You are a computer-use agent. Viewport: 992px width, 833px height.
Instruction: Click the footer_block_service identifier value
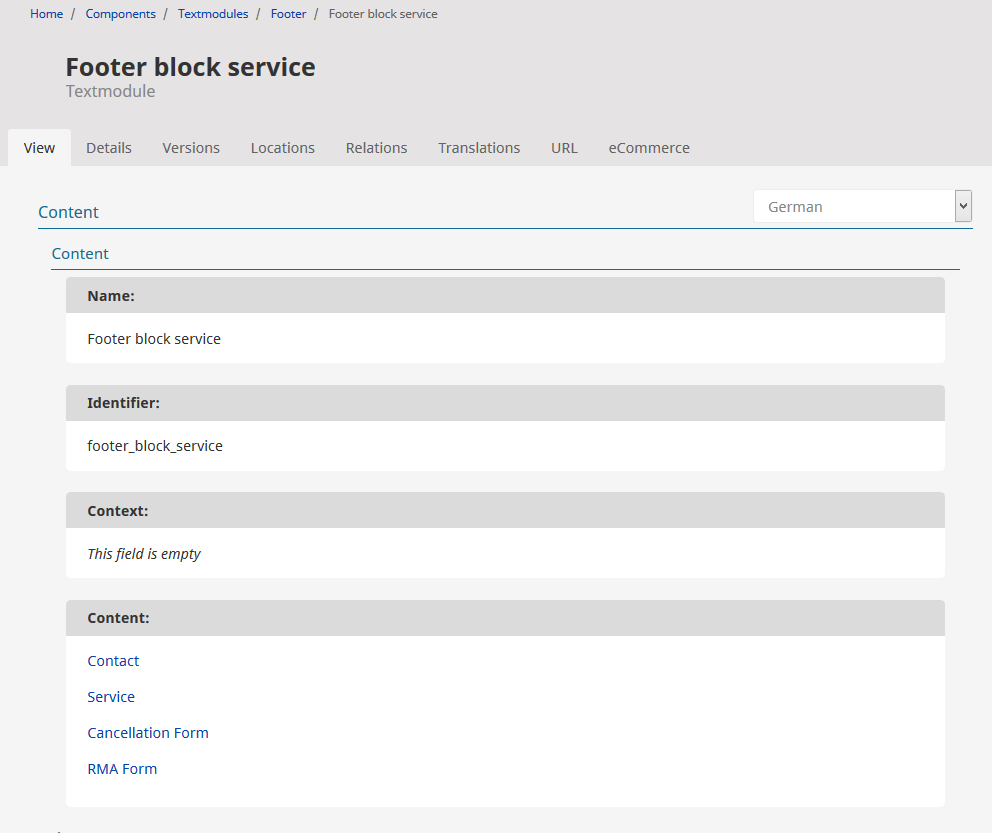(x=155, y=446)
